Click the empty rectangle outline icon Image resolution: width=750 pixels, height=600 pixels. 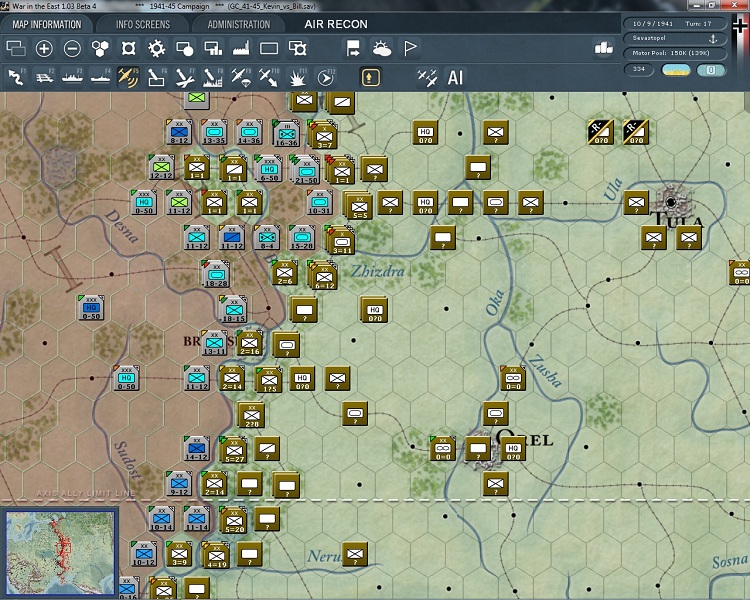click(x=269, y=48)
